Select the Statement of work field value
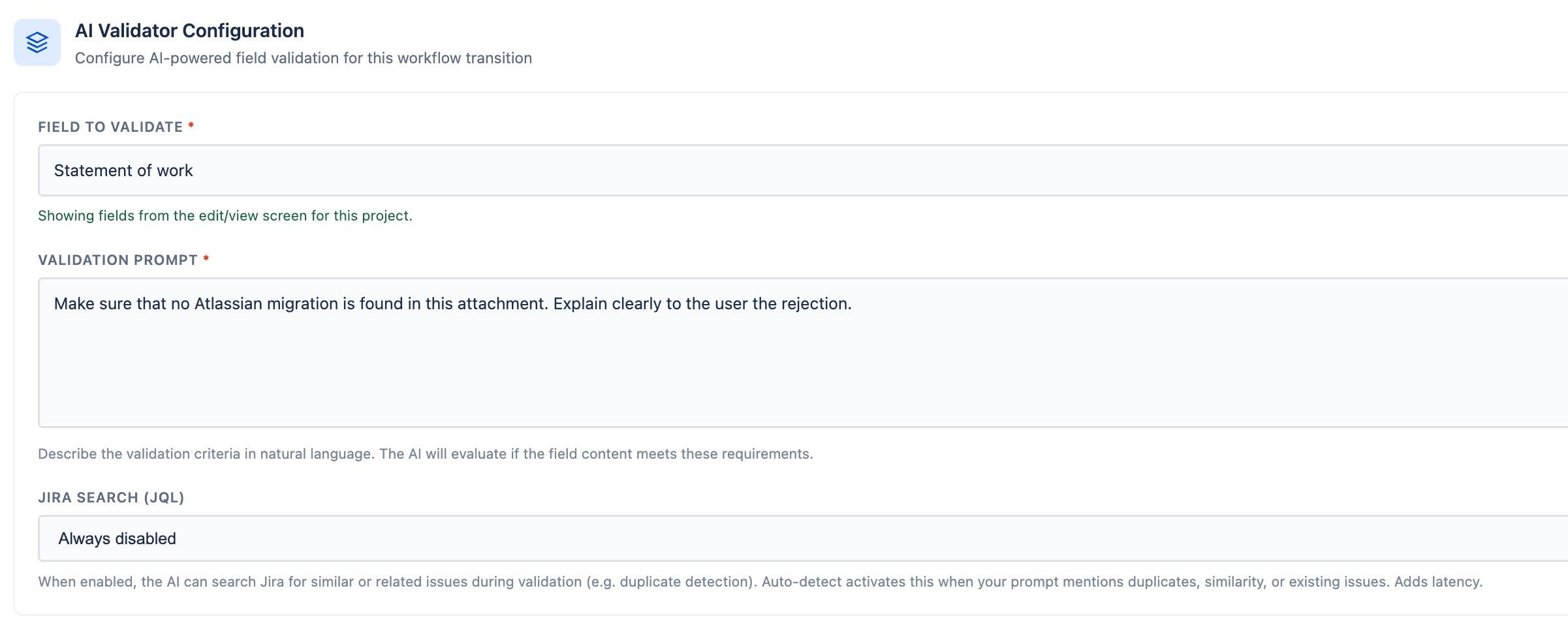The width and height of the screenshot is (1568, 629). point(123,170)
